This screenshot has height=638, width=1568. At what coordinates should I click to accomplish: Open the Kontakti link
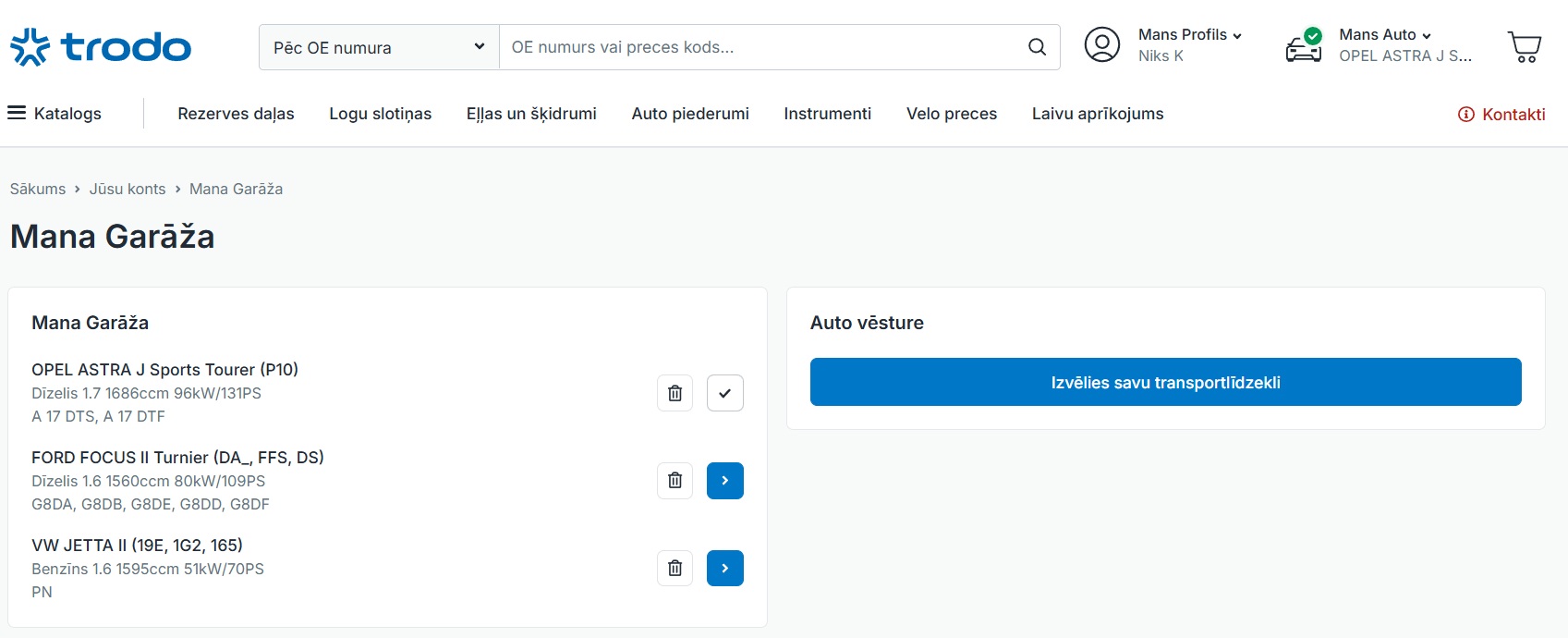click(x=1501, y=115)
